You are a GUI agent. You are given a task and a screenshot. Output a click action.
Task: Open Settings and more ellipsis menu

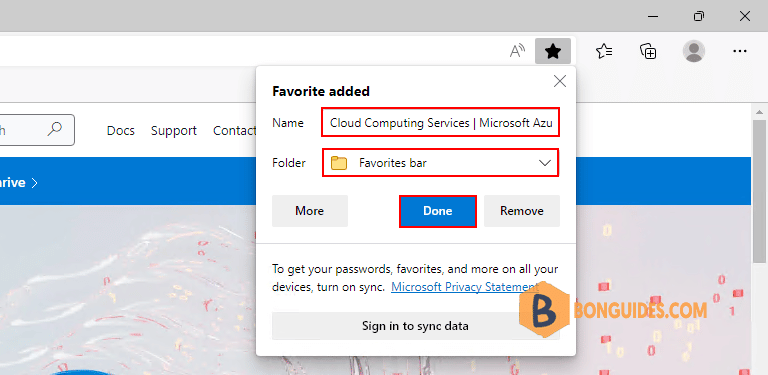(740, 51)
